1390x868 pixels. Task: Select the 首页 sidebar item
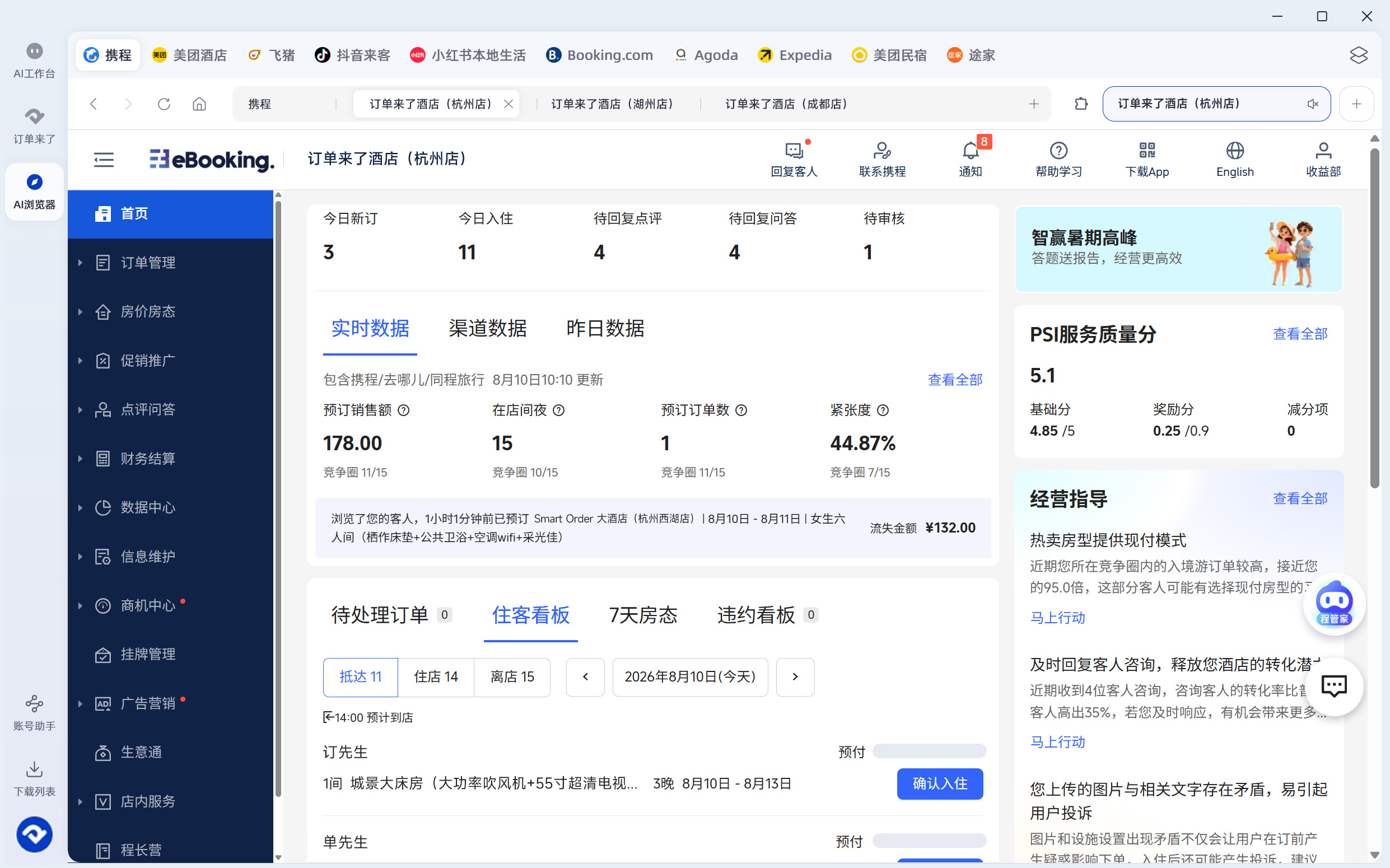[x=170, y=213]
